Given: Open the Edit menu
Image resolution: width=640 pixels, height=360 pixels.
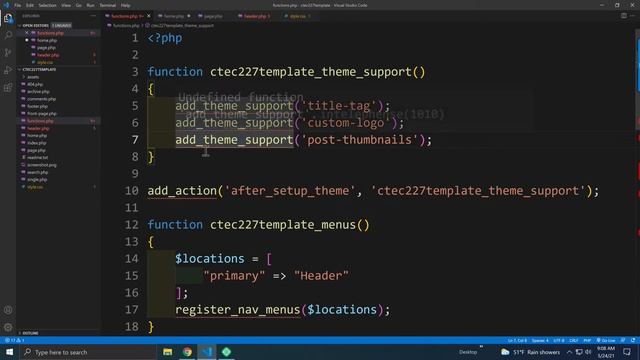Looking at the screenshot, I should (x=30, y=5).
